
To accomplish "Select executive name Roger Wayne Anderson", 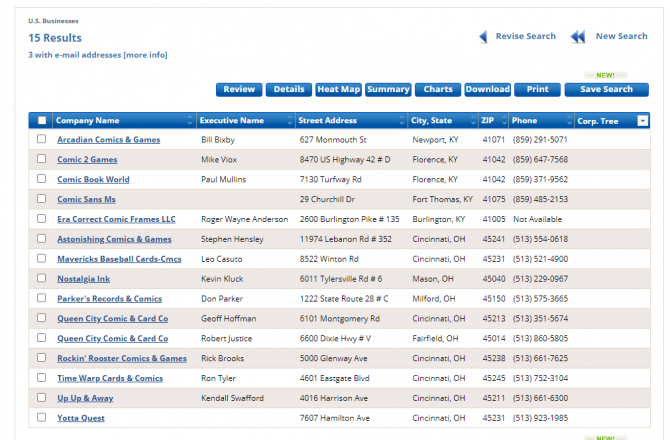I will coord(244,219).
